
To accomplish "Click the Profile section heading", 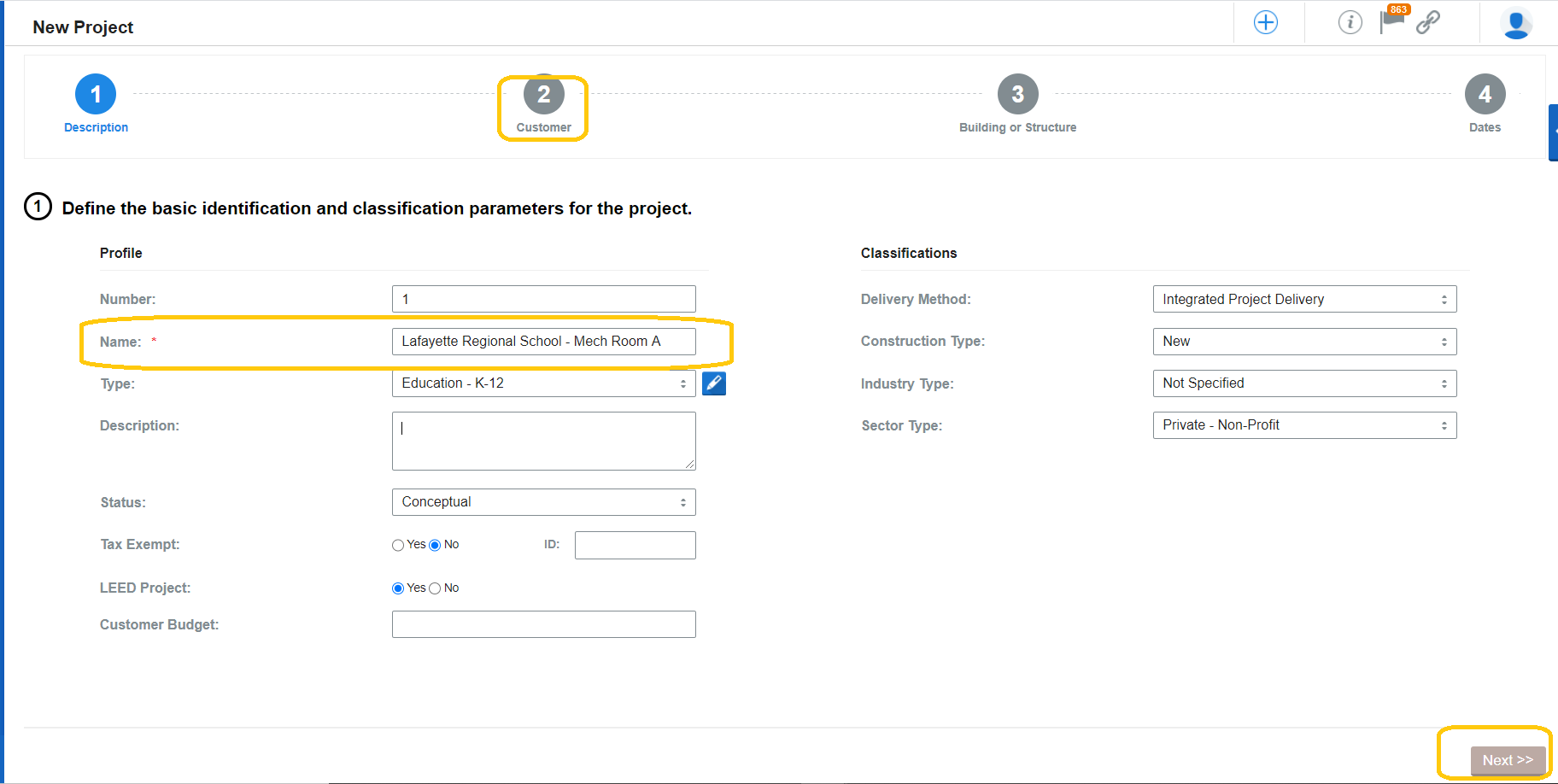I will coord(120,253).
